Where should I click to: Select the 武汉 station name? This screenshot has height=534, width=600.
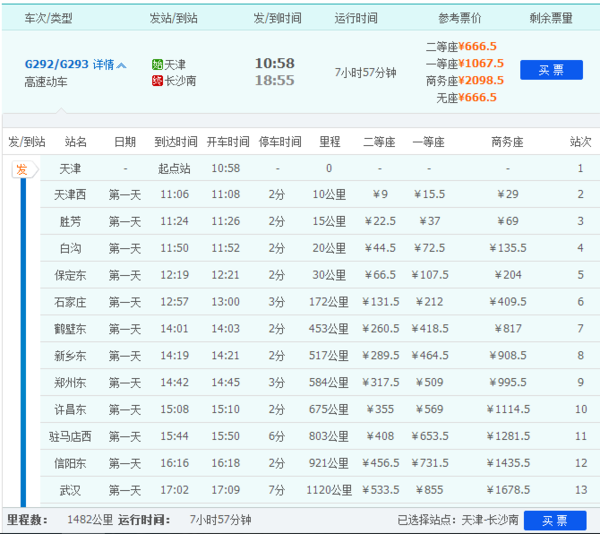click(70, 490)
